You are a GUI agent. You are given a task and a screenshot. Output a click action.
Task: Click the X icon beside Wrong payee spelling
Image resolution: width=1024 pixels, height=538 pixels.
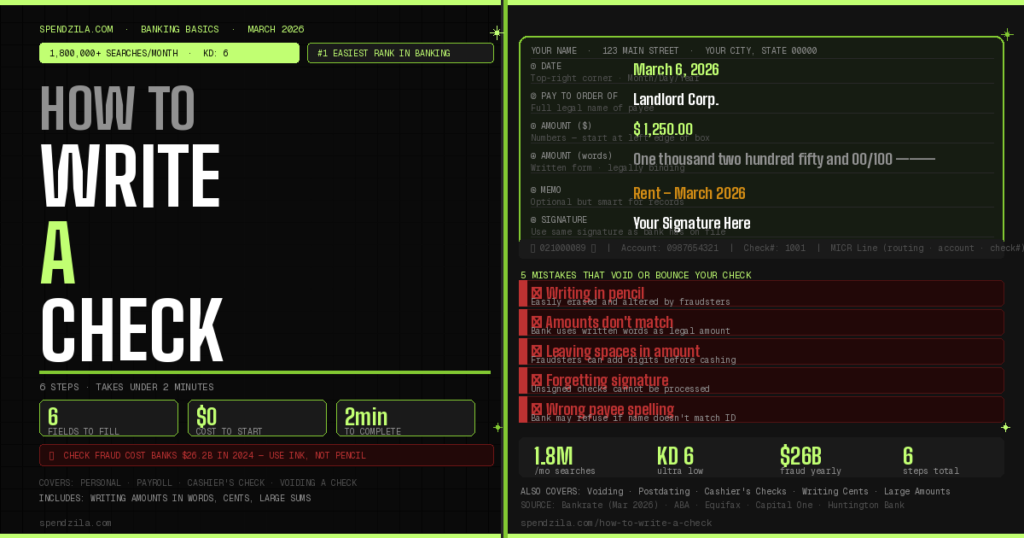pyautogui.click(x=537, y=409)
